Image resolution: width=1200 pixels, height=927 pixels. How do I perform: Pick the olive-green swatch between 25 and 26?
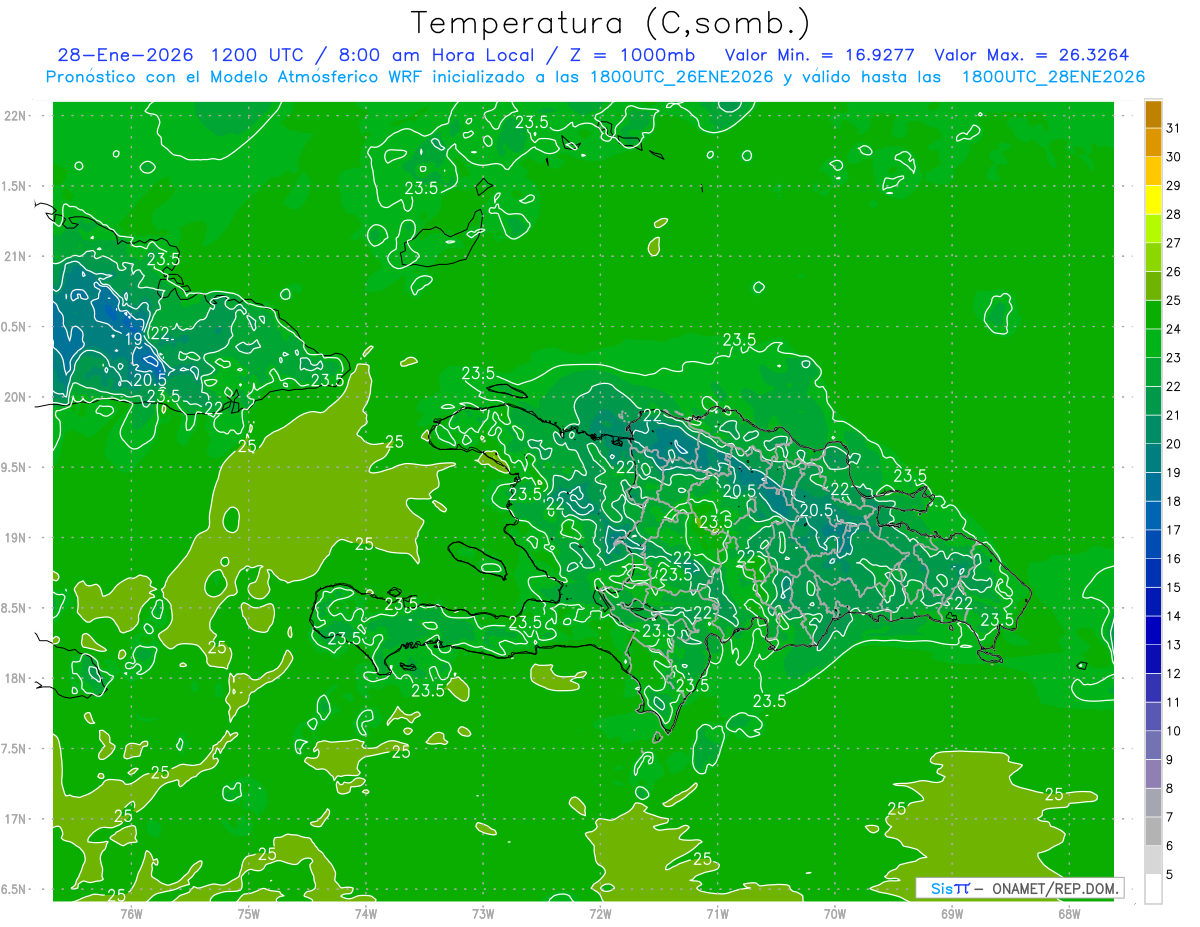pyautogui.click(x=1153, y=286)
